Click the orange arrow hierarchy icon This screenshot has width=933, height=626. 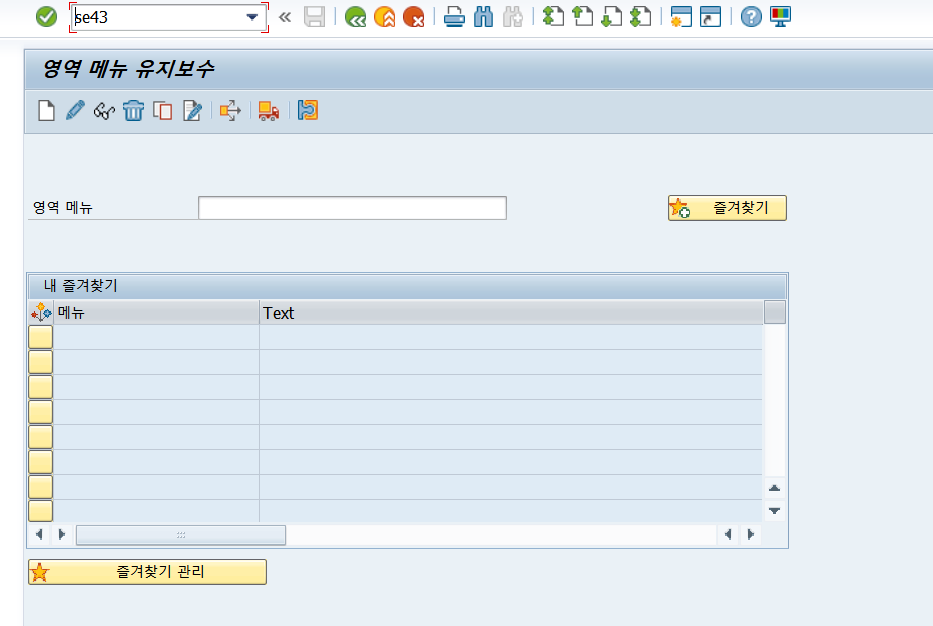coord(230,111)
